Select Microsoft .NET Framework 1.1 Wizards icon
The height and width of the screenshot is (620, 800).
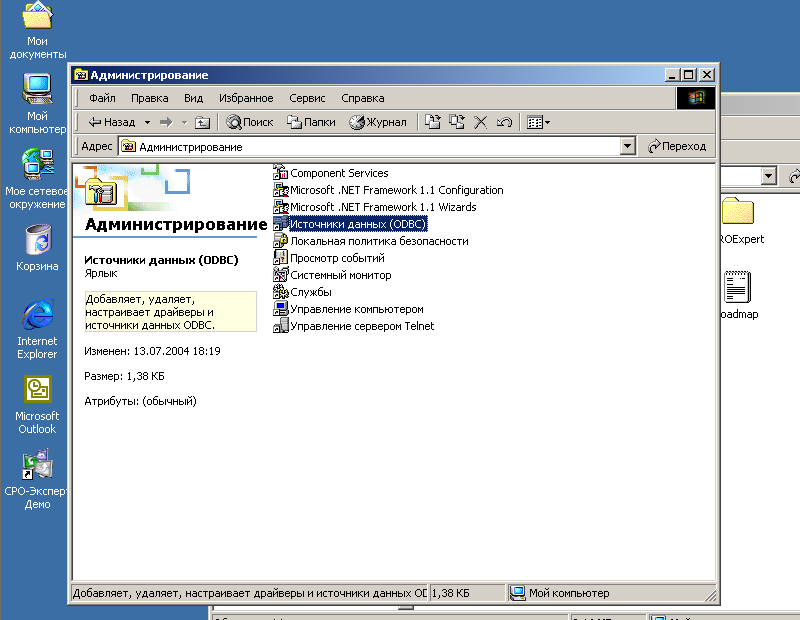tap(281, 207)
